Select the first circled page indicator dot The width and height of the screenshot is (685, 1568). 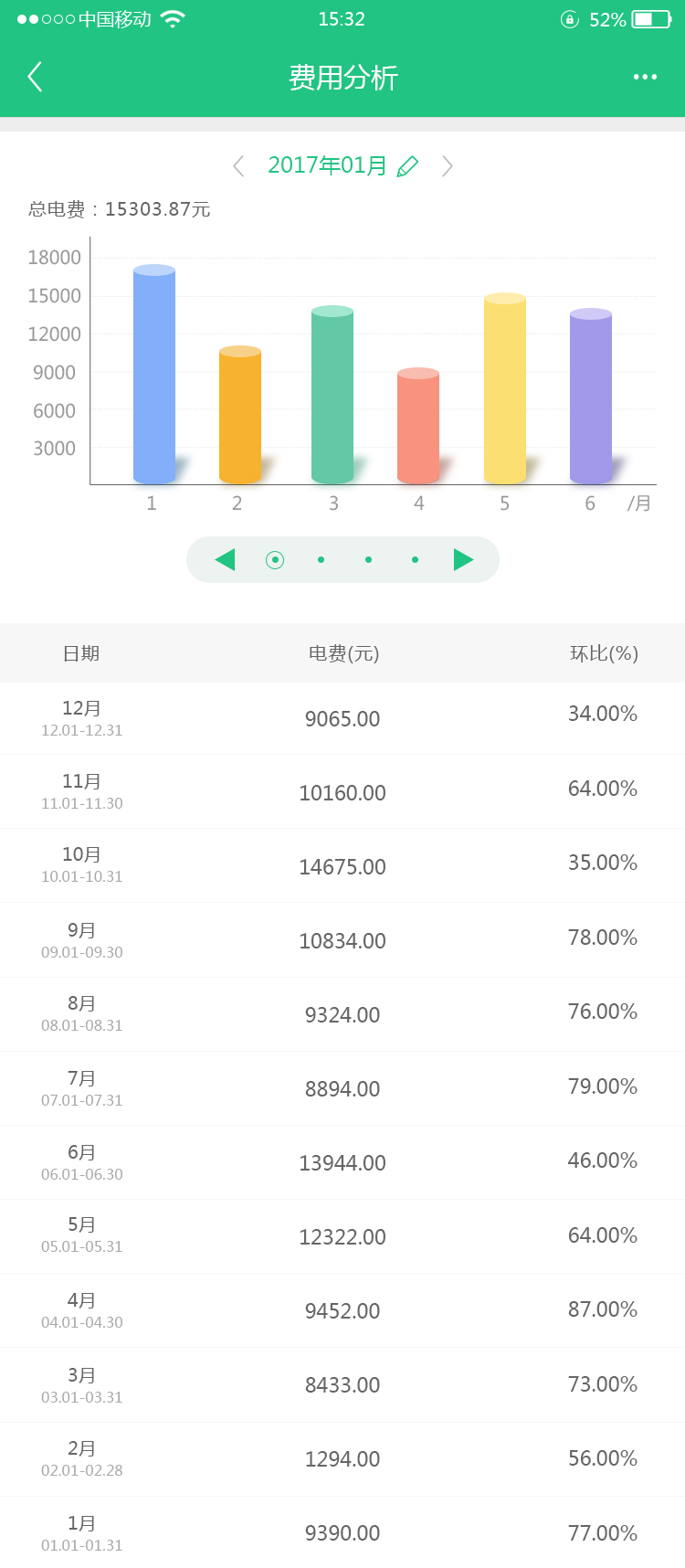[x=275, y=560]
